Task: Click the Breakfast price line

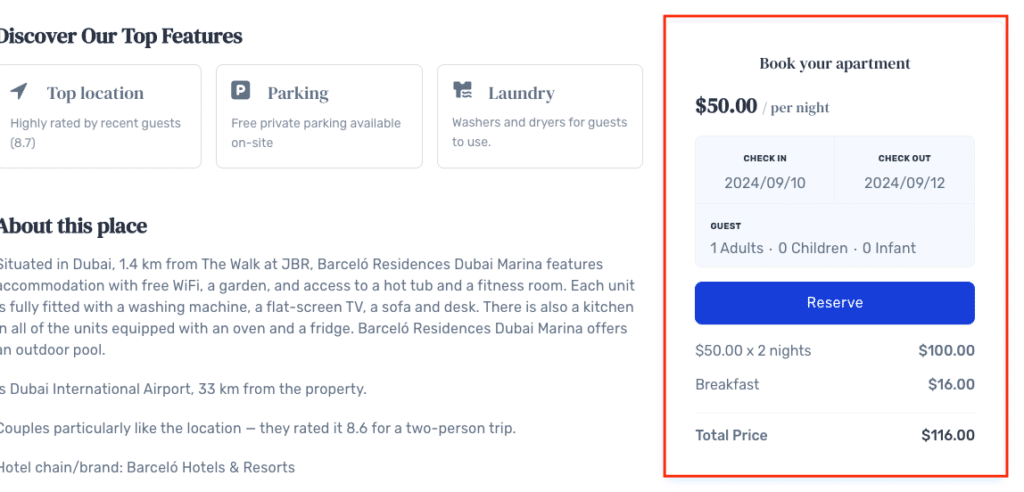Action: 835,384
